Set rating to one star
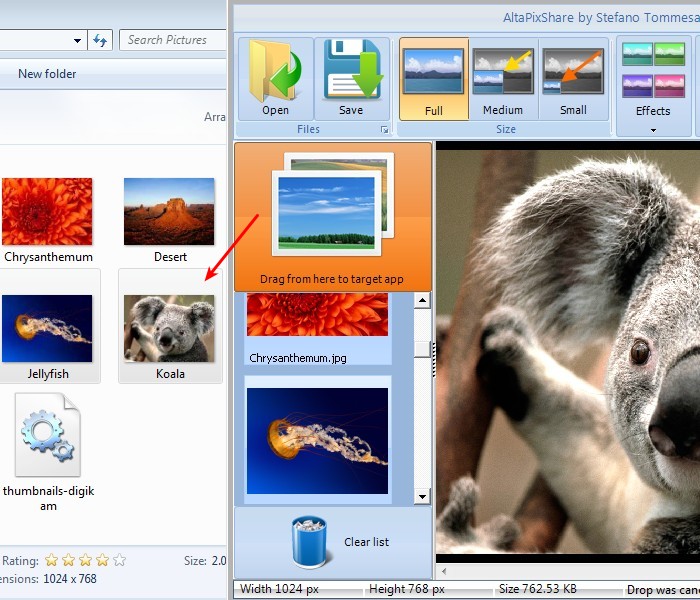The width and height of the screenshot is (700, 600). click(52, 560)
